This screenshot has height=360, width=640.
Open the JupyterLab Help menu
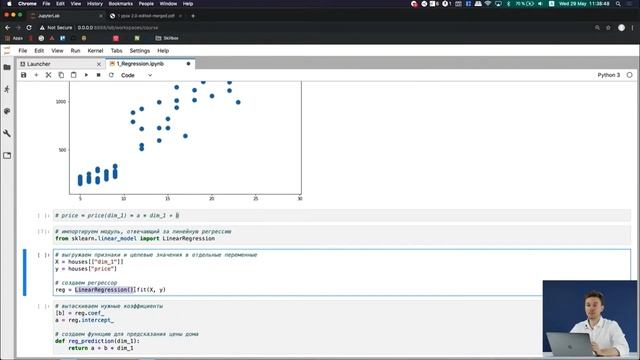163,51
